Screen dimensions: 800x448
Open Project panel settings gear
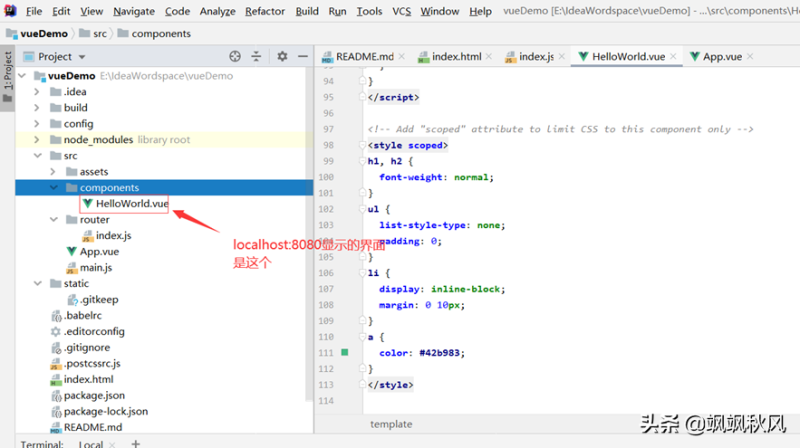tap(282, 57)
